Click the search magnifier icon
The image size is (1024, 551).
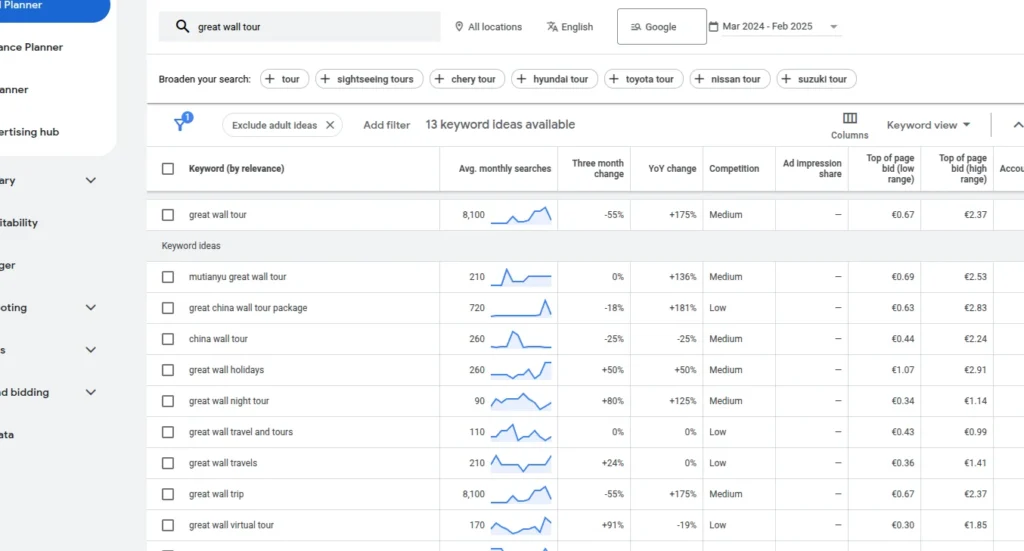tap(182, 27)
